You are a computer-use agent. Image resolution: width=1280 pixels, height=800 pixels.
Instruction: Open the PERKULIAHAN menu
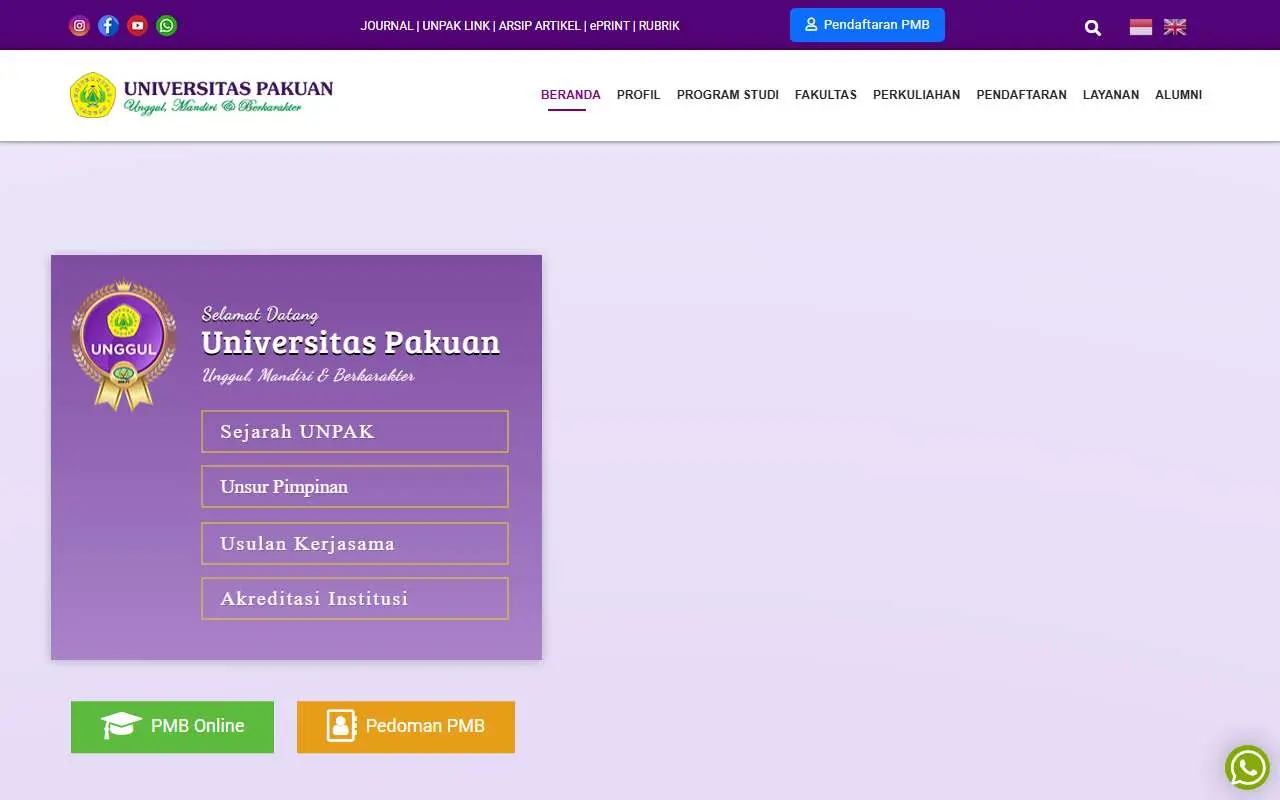916,95
